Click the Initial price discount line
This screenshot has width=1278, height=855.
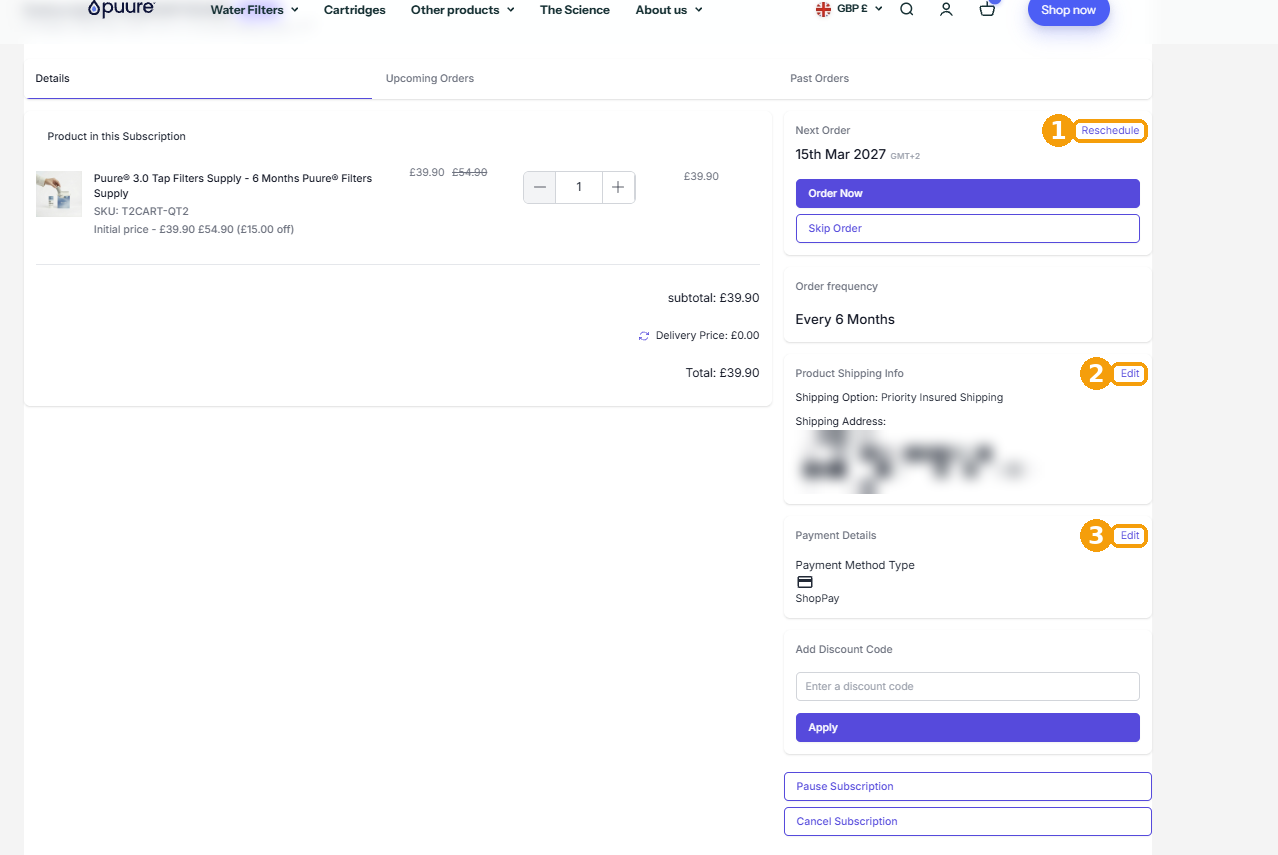point(194,229)
